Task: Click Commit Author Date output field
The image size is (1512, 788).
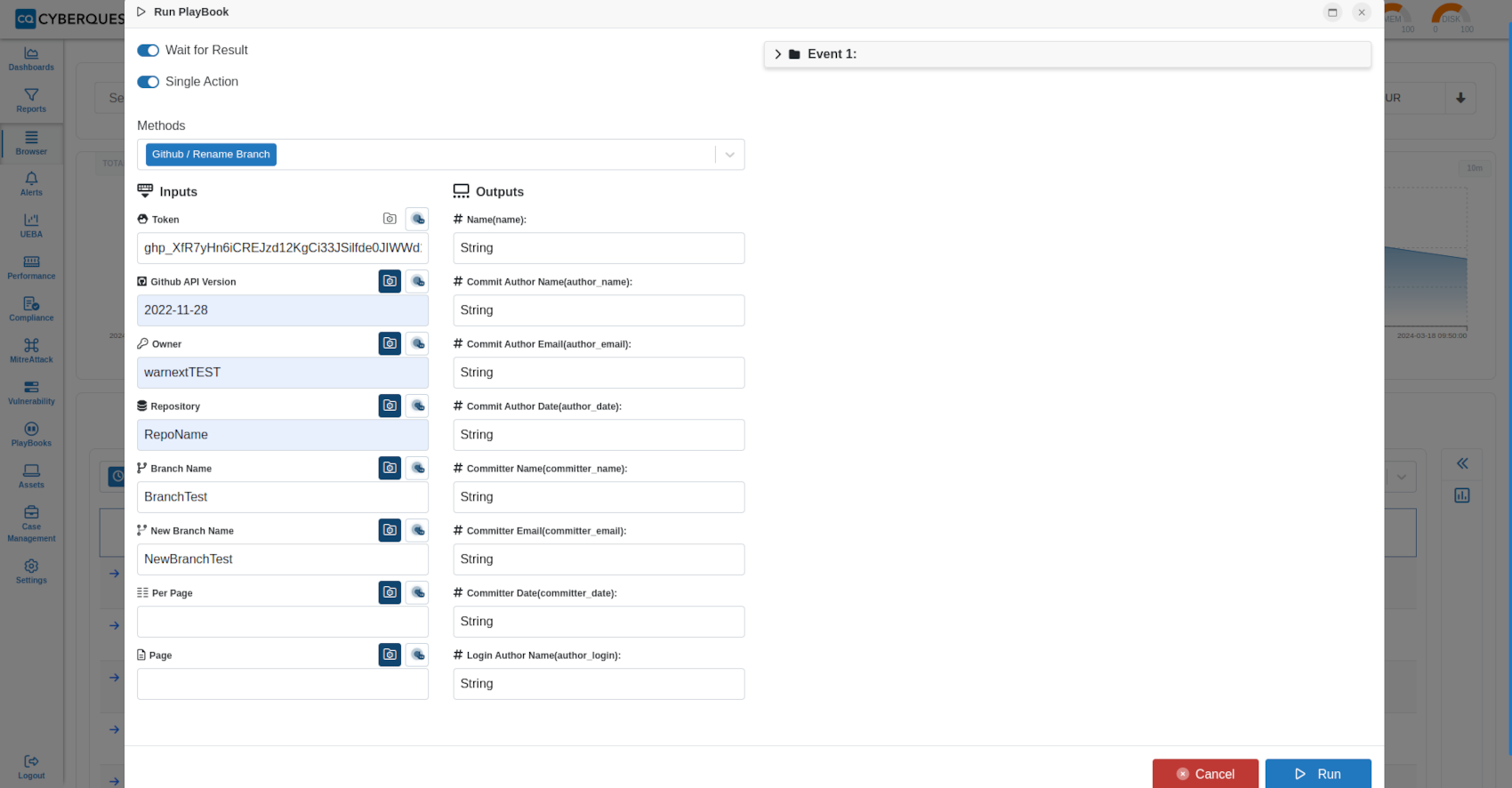Action: [599, 435]
